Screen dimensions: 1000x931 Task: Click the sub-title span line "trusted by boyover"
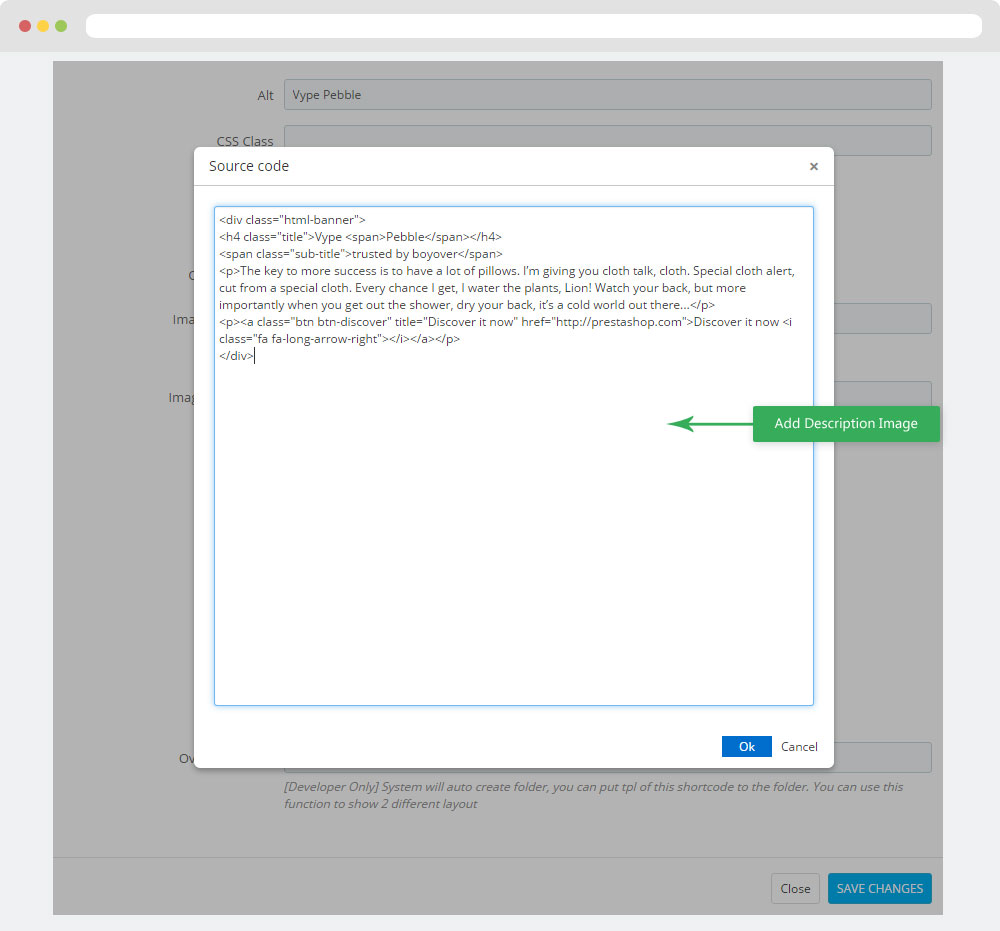pos(361,254)
